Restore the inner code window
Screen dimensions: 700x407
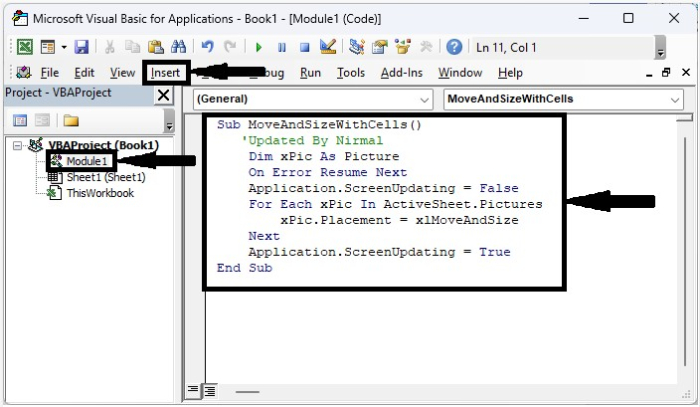[666, 72]
